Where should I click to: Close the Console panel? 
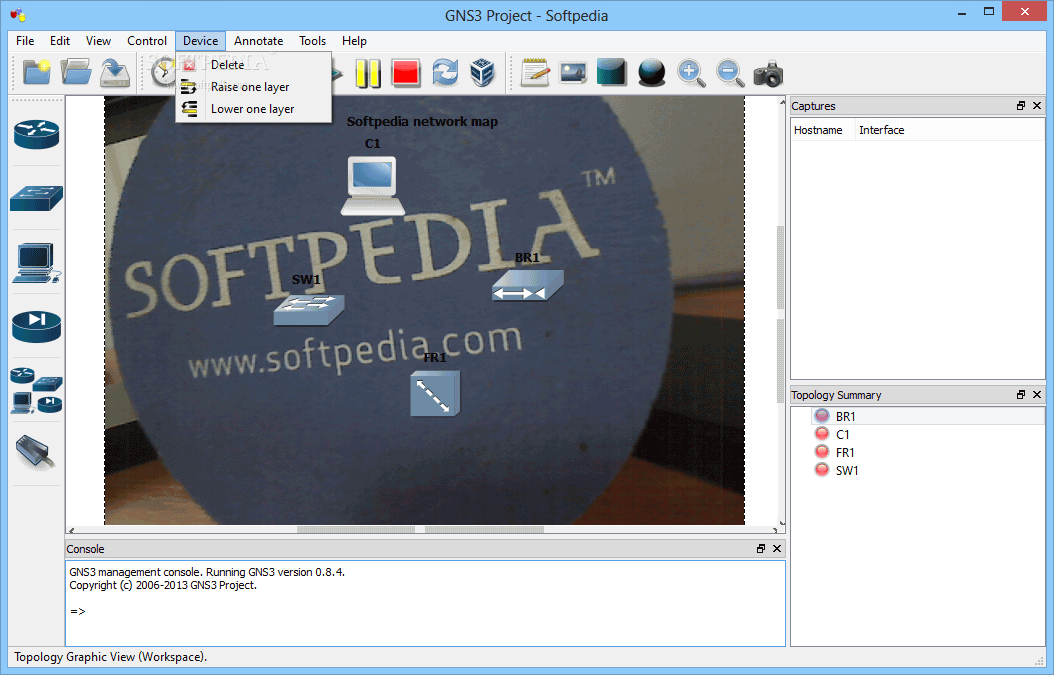[x=776, y=549]
